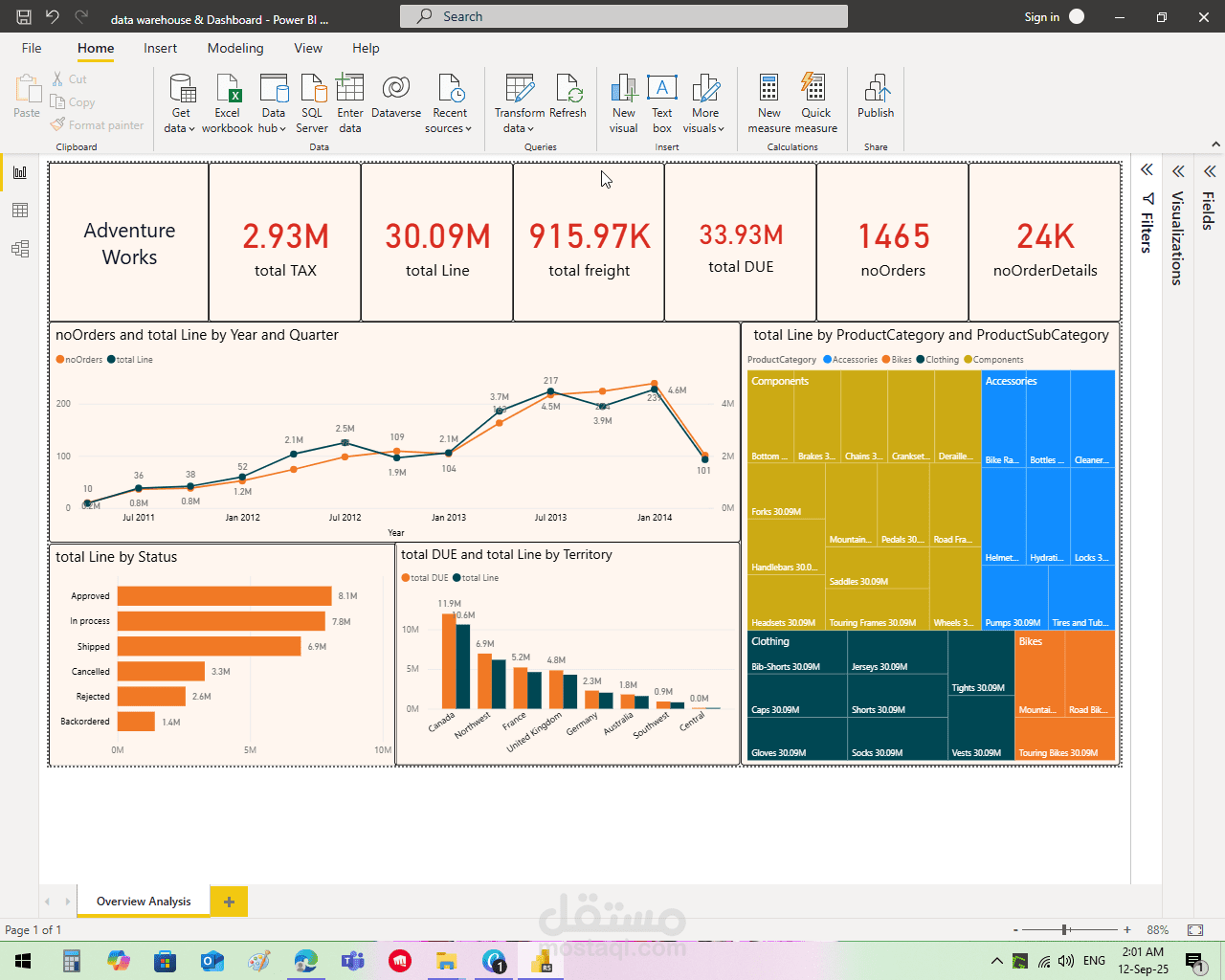Expand the Recent sources dropdown

click(449, 103)
